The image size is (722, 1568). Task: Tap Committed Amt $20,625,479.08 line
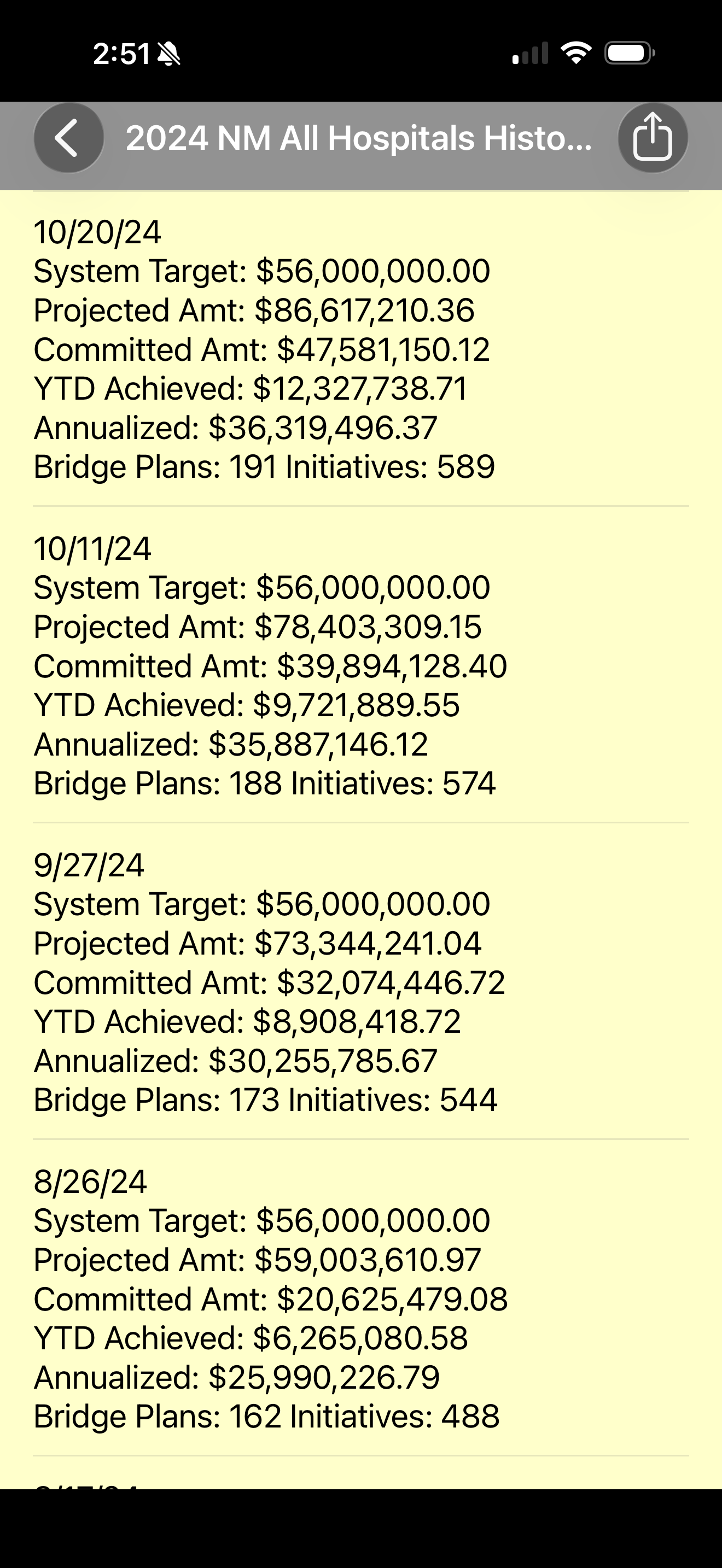coord(271,1299)
